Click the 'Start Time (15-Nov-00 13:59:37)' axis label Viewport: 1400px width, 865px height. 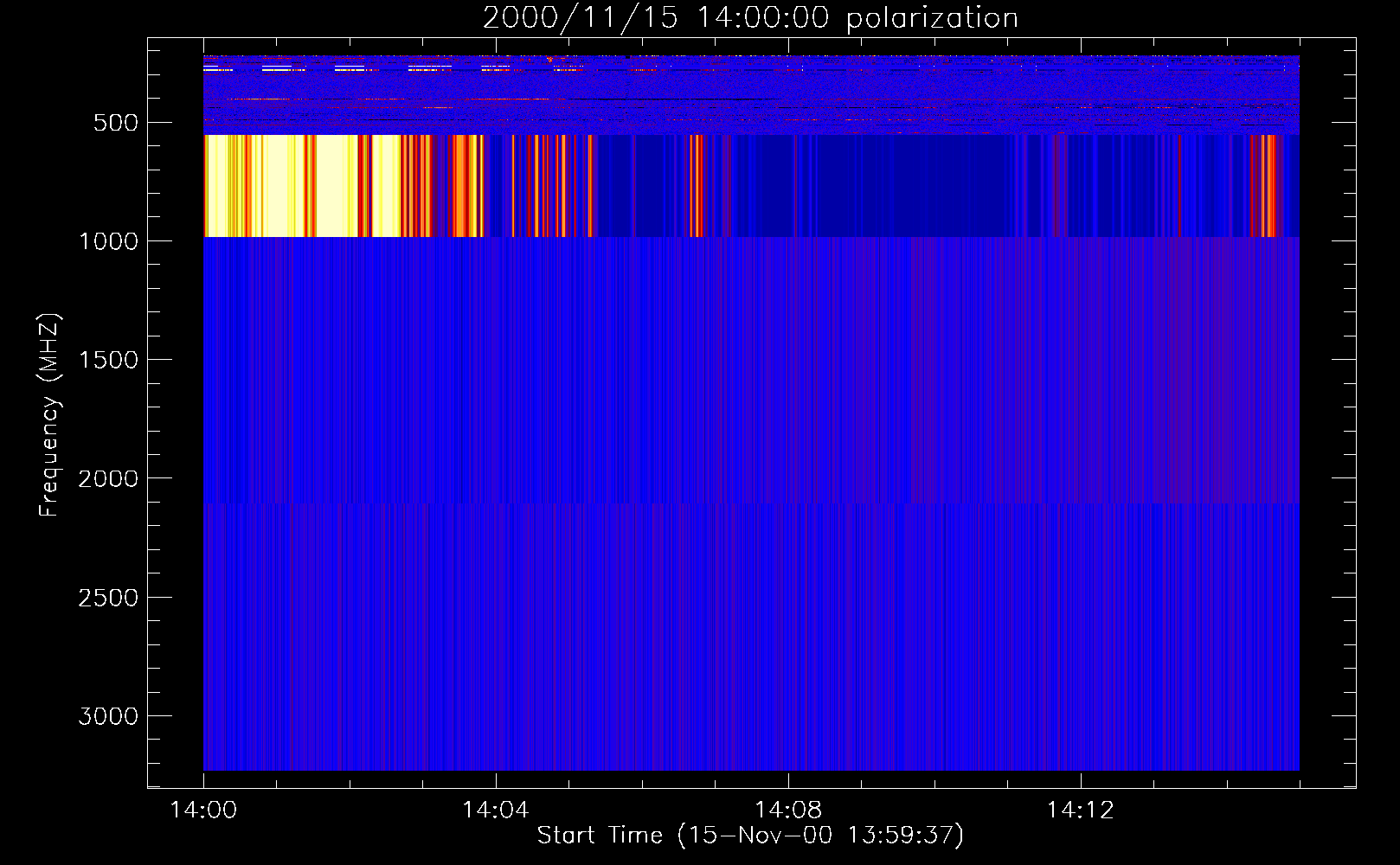pos(750,836)
